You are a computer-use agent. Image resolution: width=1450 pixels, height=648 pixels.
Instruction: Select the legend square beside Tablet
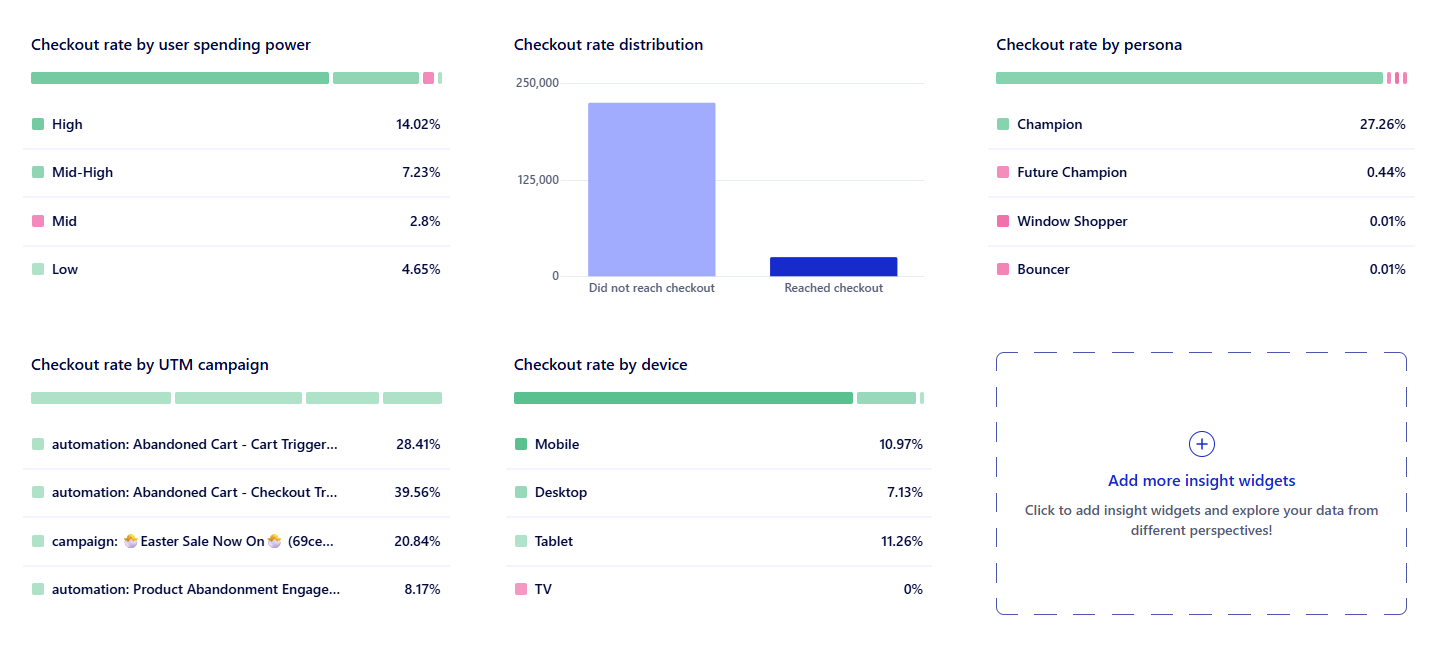(x=520, y=541)
